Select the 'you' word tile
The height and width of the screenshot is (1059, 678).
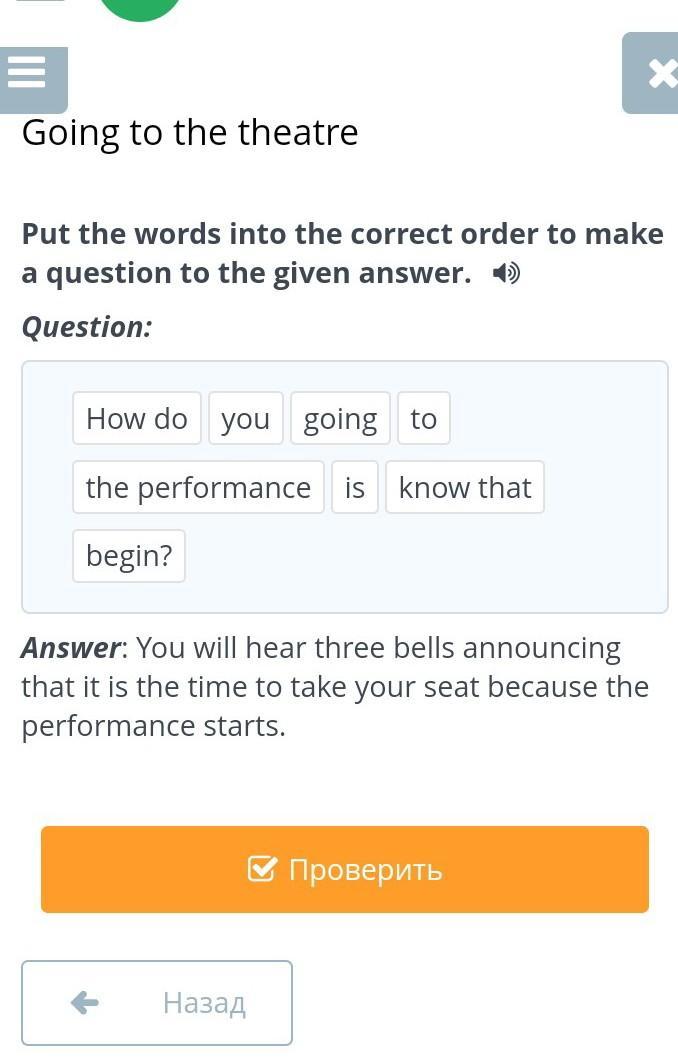click(245, 418)
